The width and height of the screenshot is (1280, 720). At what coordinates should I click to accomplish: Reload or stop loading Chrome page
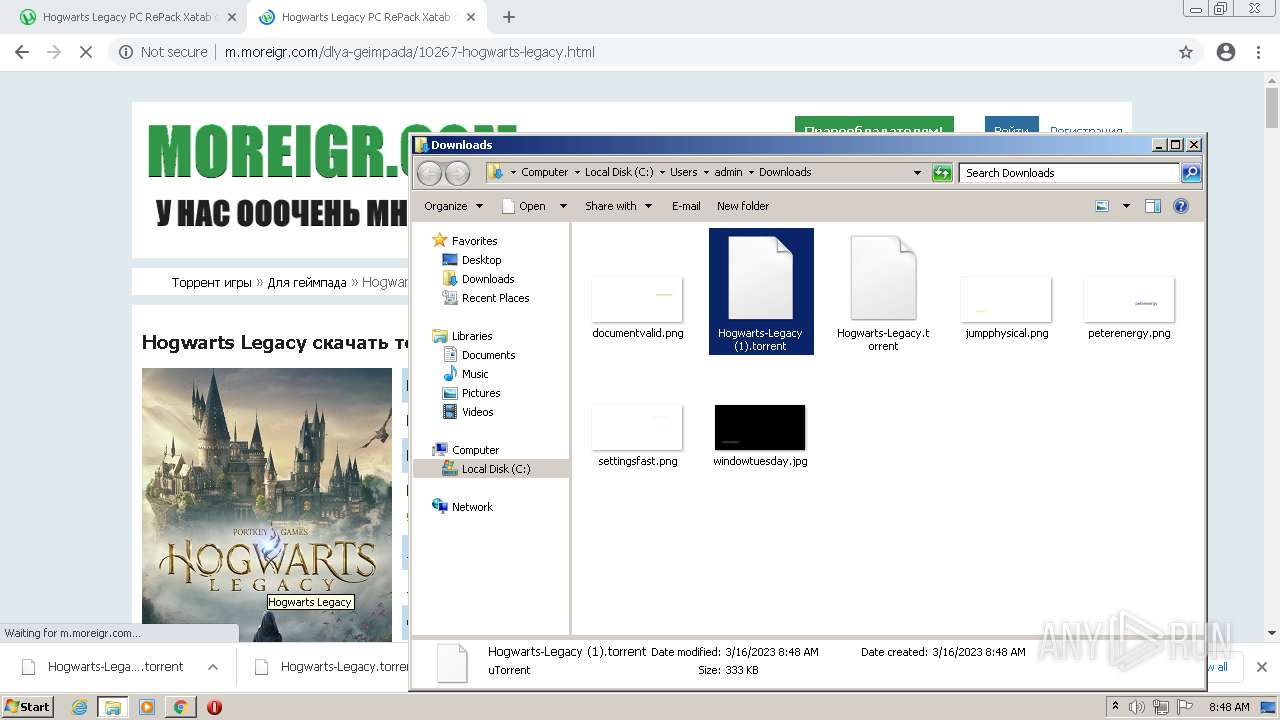pos(86,52)
